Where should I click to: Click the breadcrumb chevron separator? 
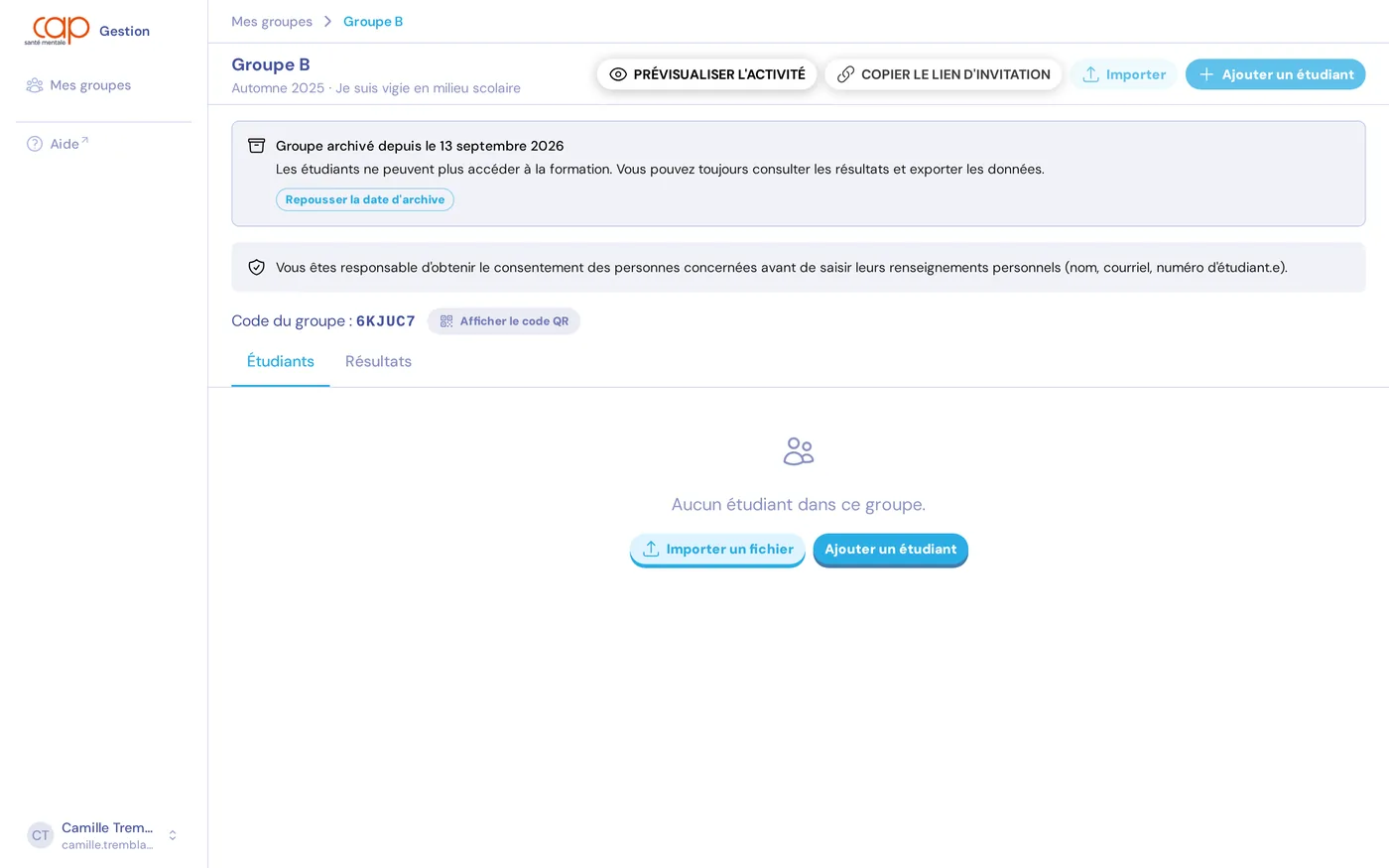(327, 22)
